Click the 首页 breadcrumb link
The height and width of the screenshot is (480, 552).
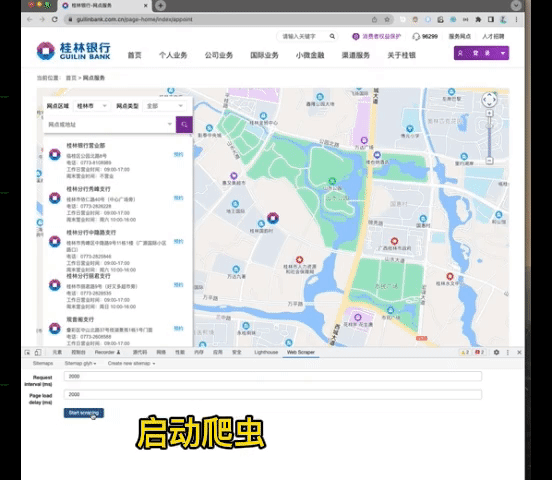71,78
